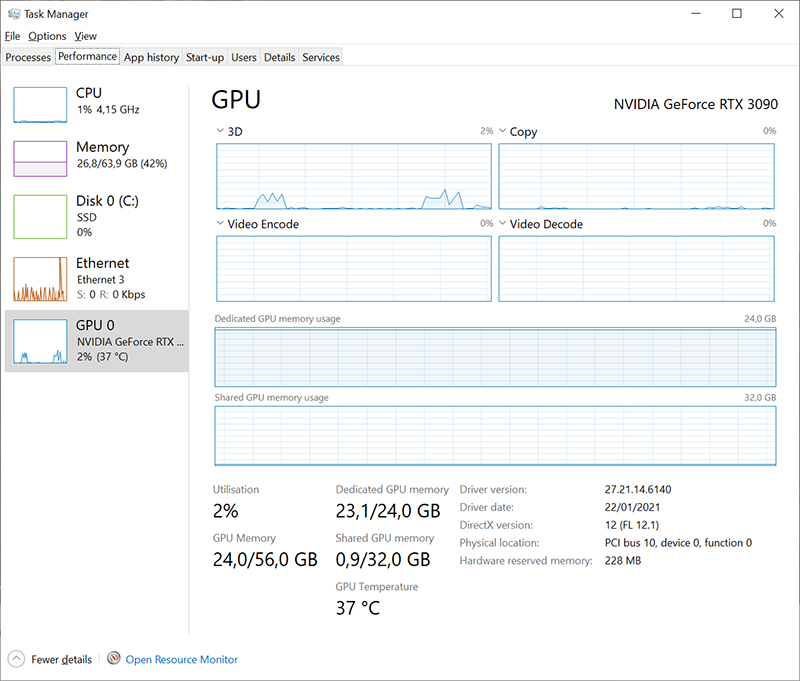Click the 'S: 0 R: 0 Kbps' network text
Viewport: 800px width, 681px height.
click(x=111, y=294)
